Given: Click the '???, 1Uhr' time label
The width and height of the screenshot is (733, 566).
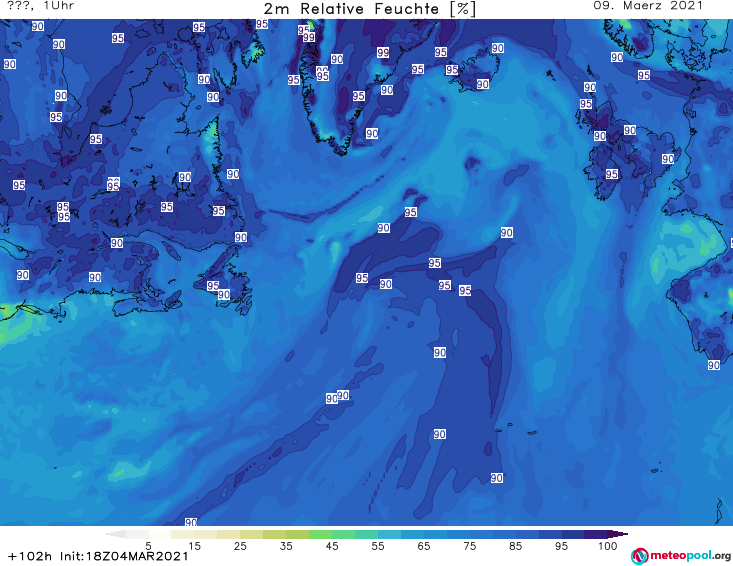Looking at the screenshot, I should [x=41, y=6].
